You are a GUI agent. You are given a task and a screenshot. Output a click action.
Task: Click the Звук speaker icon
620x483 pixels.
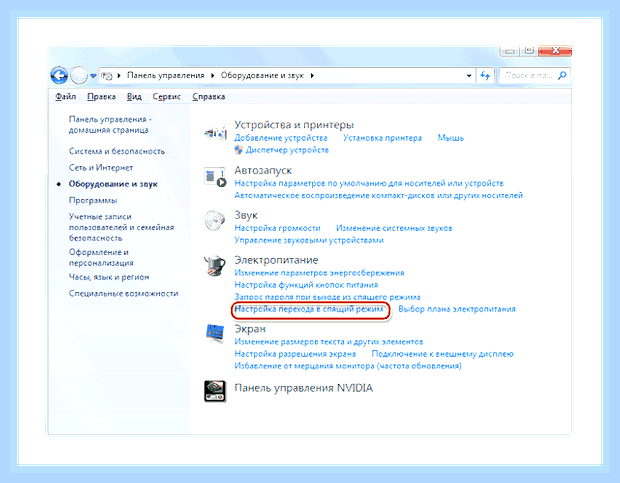point(215,221)
